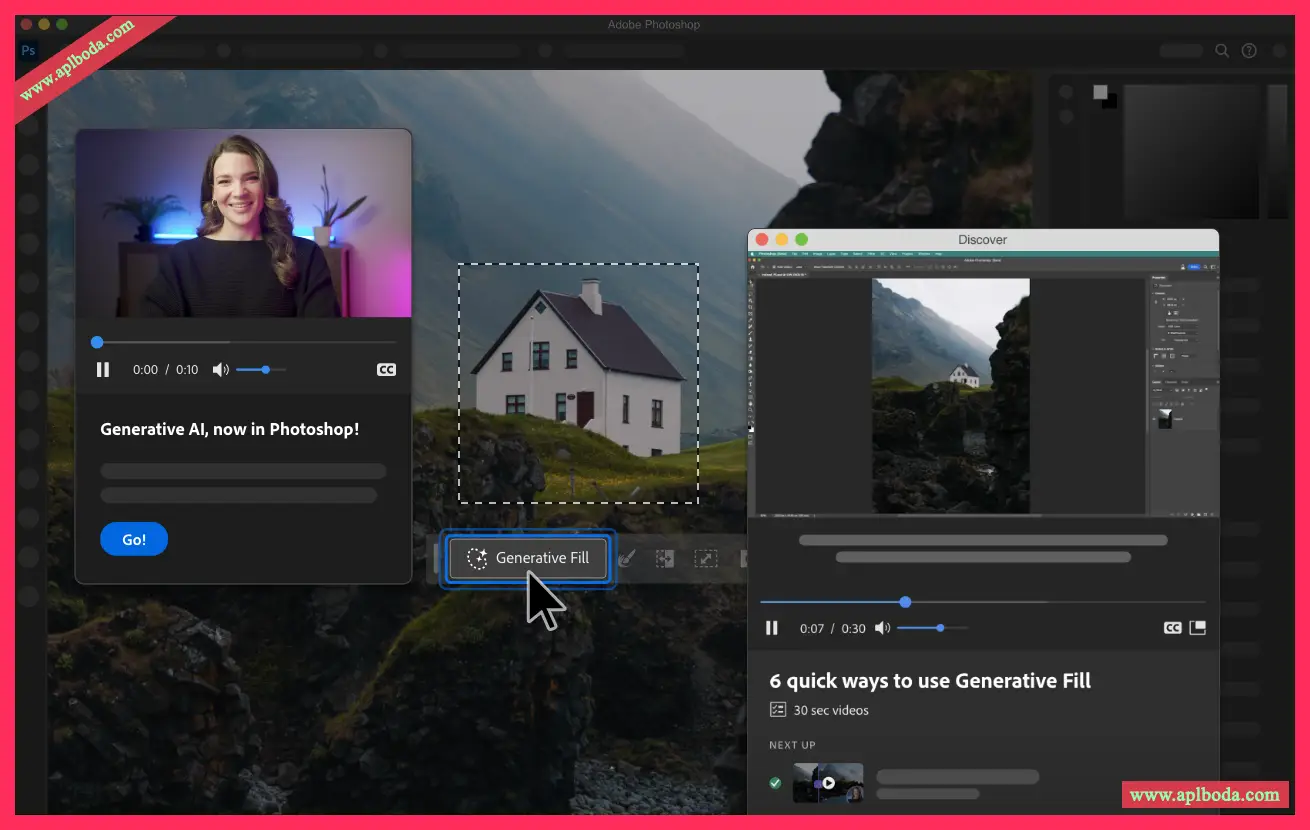Click the foreground color swatch
The height and width of the screenshot is (830, 1310).
(x=1100, y=93)
